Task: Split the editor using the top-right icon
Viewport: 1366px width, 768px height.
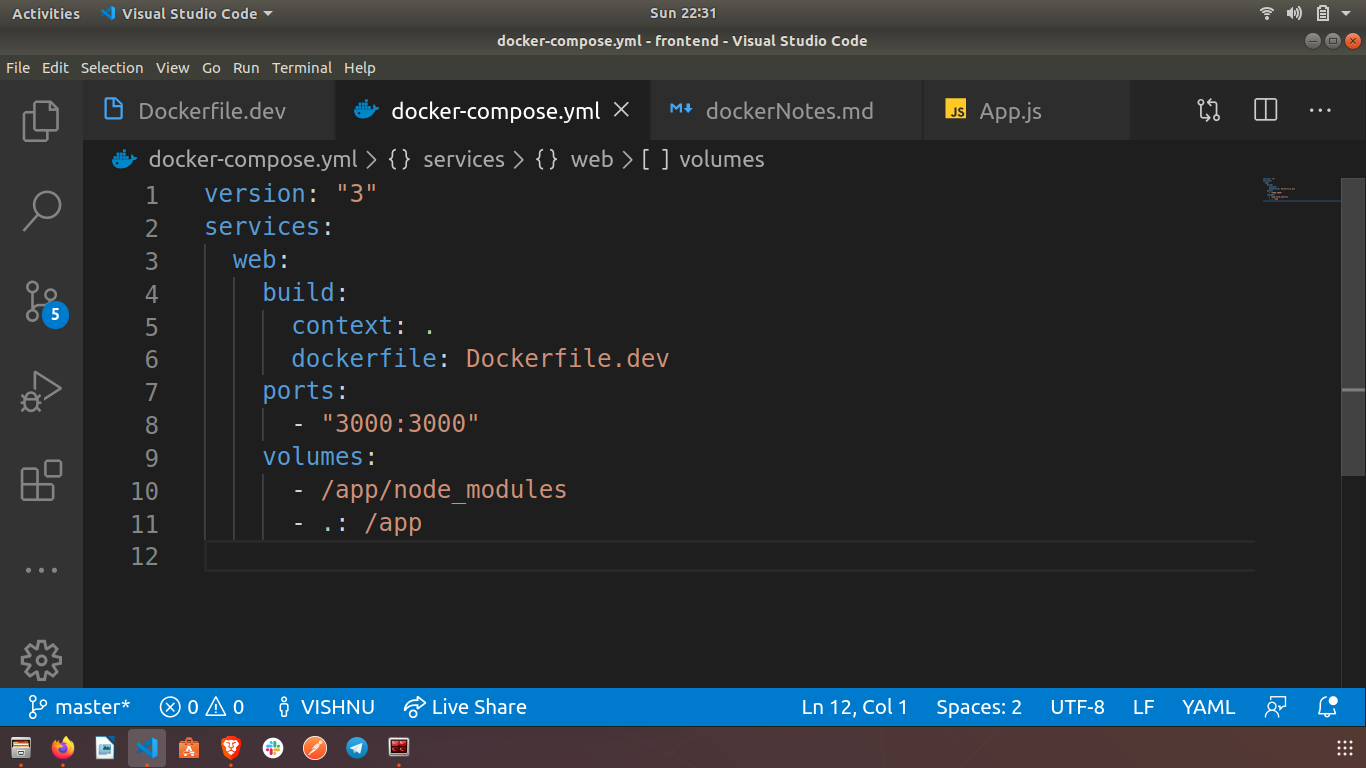Action: click(1265, 110)
